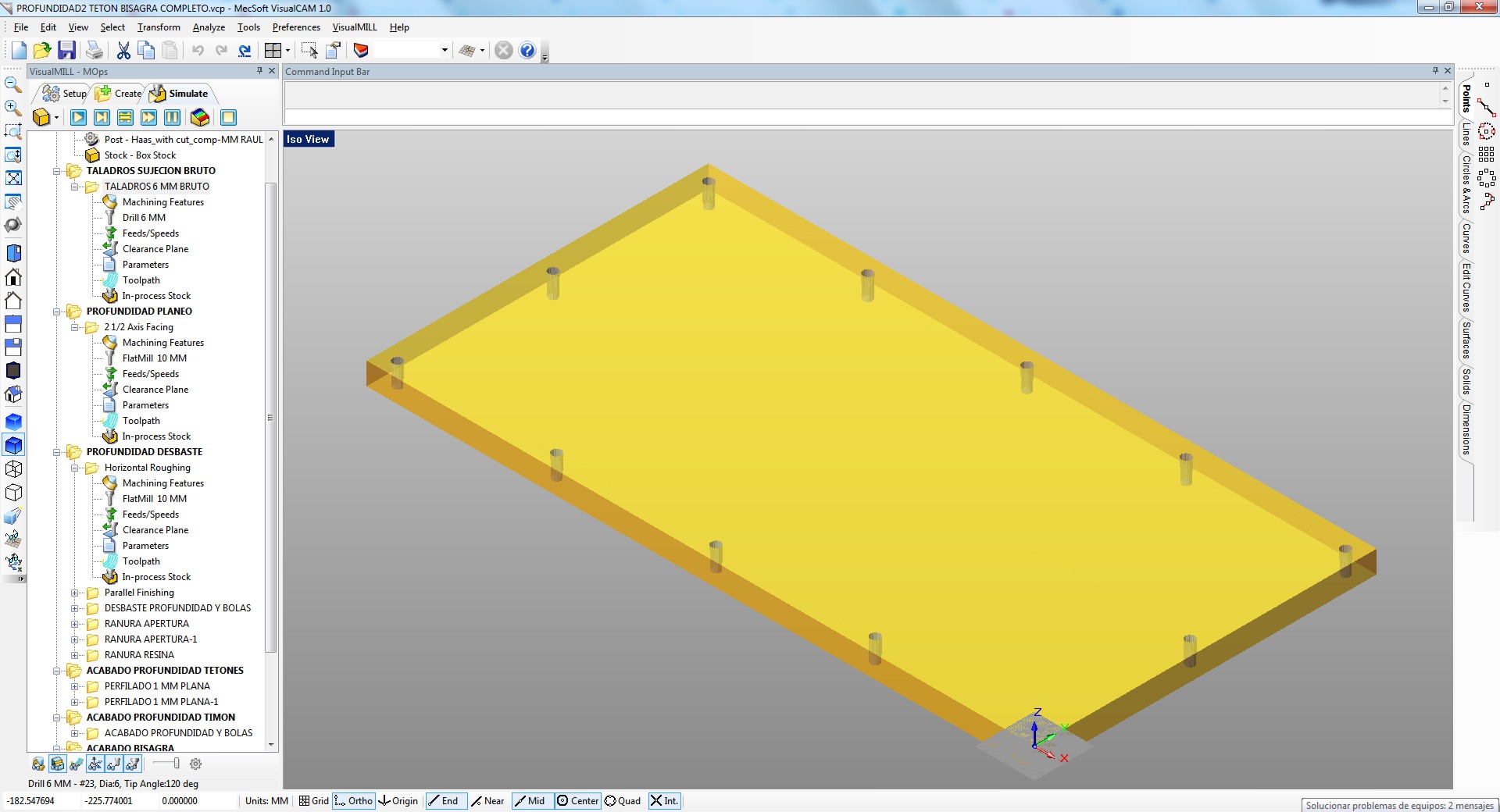Screen dimensions: 1500x812
Task: Click the command input text field
Action: (859, 117)
